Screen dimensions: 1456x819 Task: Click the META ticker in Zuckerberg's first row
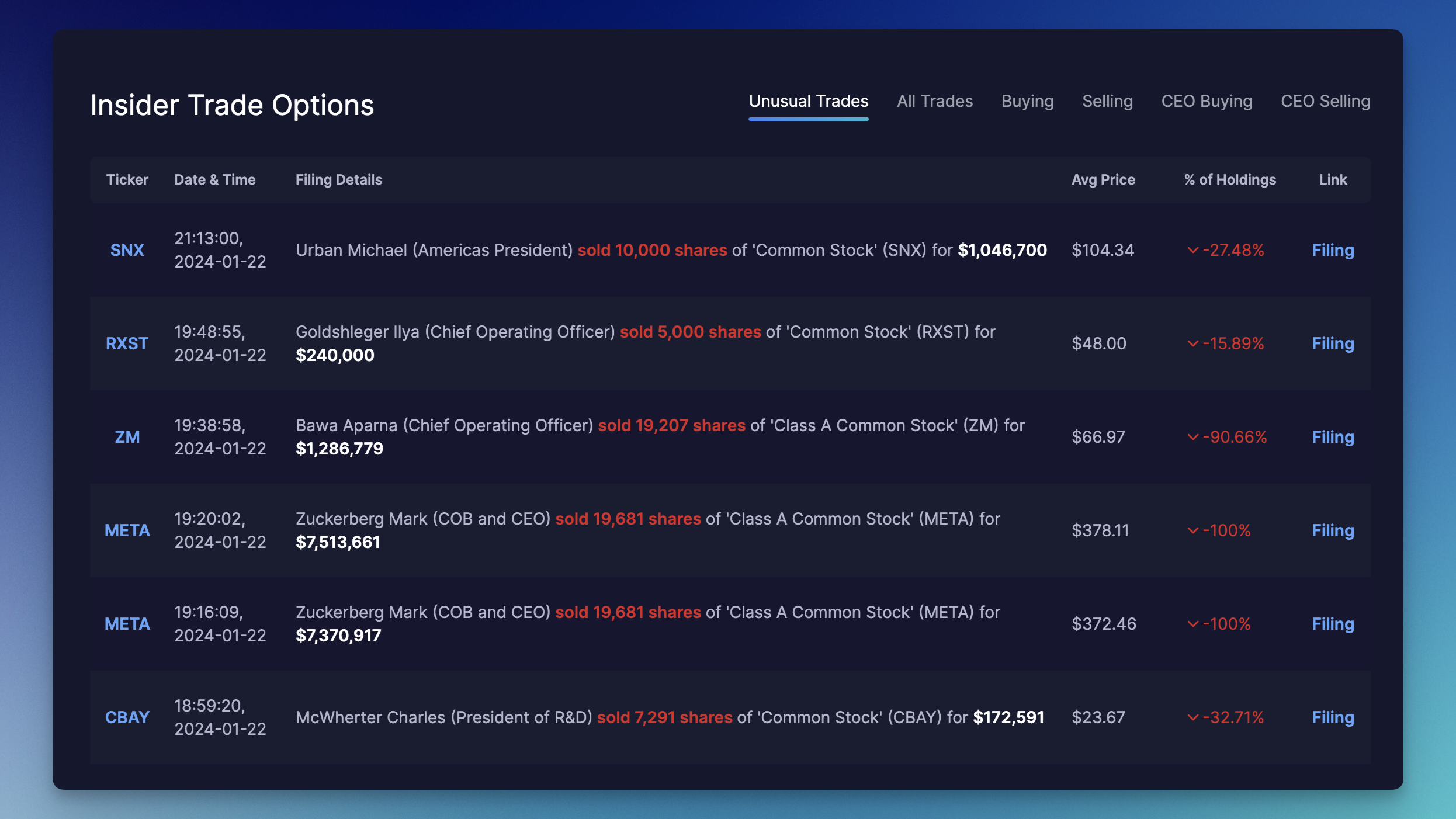coord(127,530)
